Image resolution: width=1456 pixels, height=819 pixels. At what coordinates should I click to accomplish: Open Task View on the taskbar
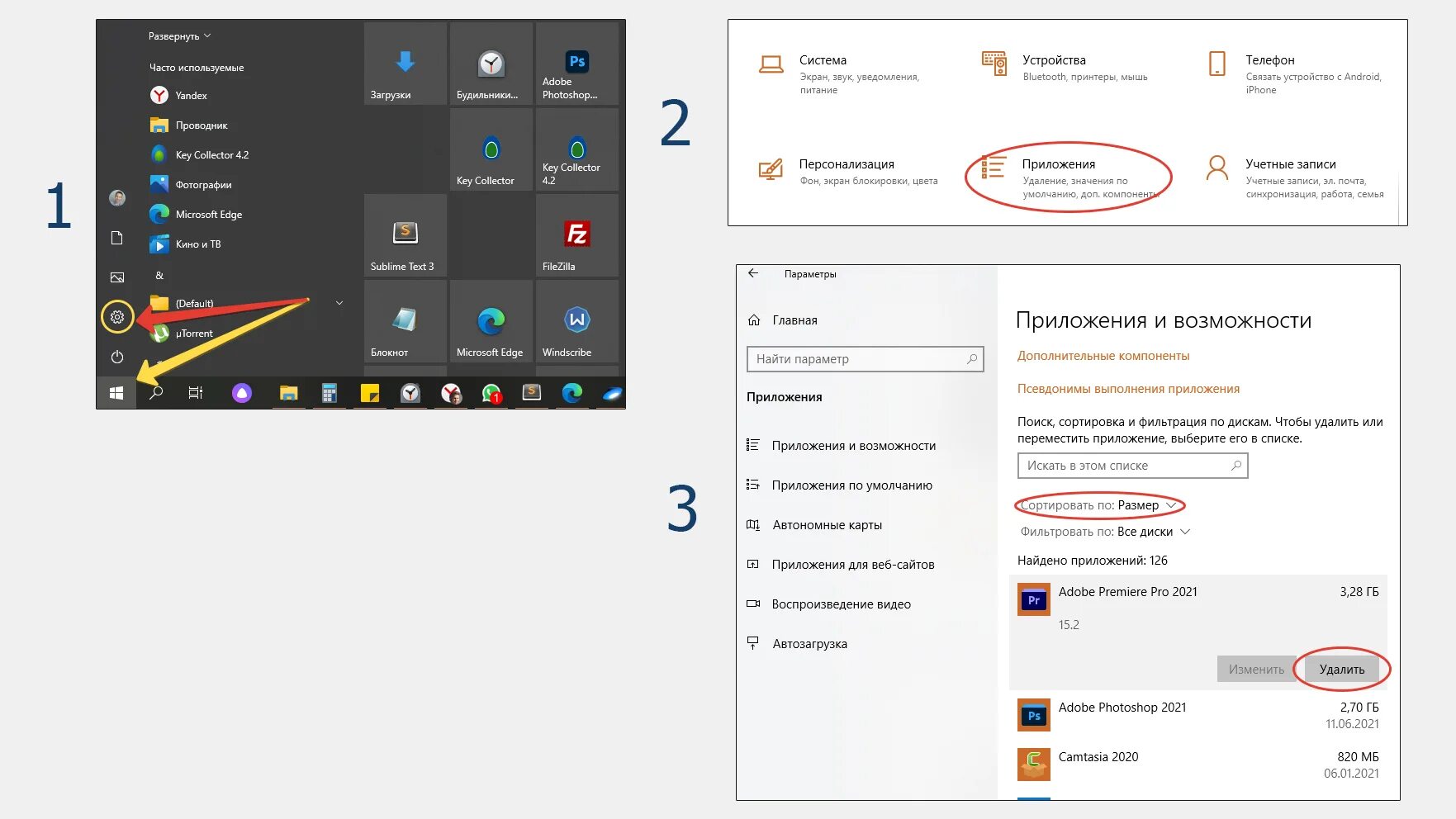click(x=196, y=393)
